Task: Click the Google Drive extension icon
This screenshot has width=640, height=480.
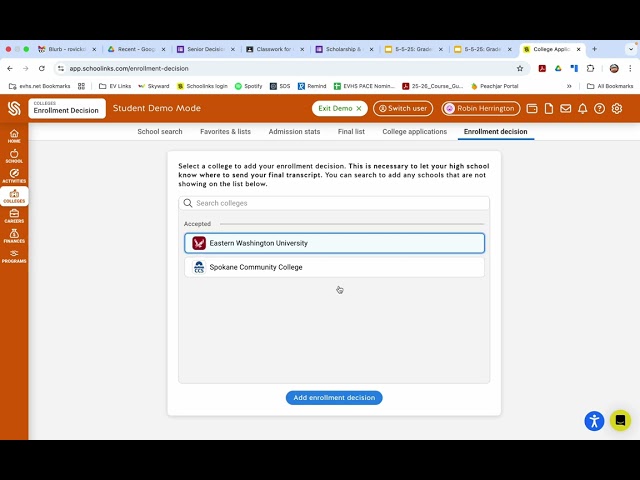Action: [558, 69]
